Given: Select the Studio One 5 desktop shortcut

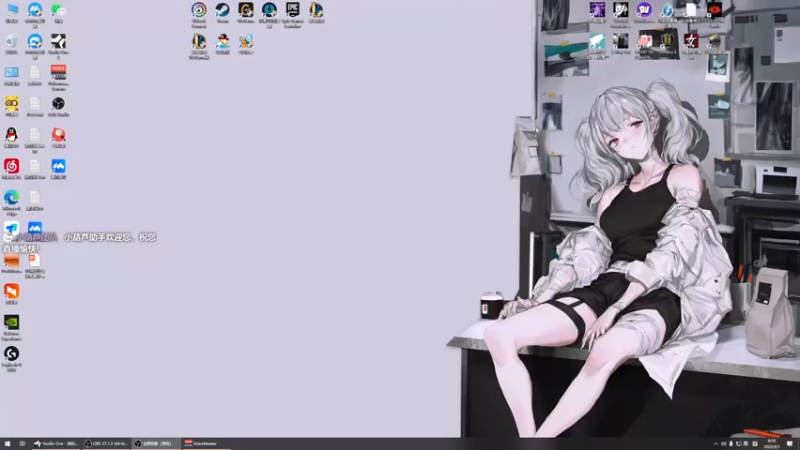Looking at the screenshot, I should (58, 46).
